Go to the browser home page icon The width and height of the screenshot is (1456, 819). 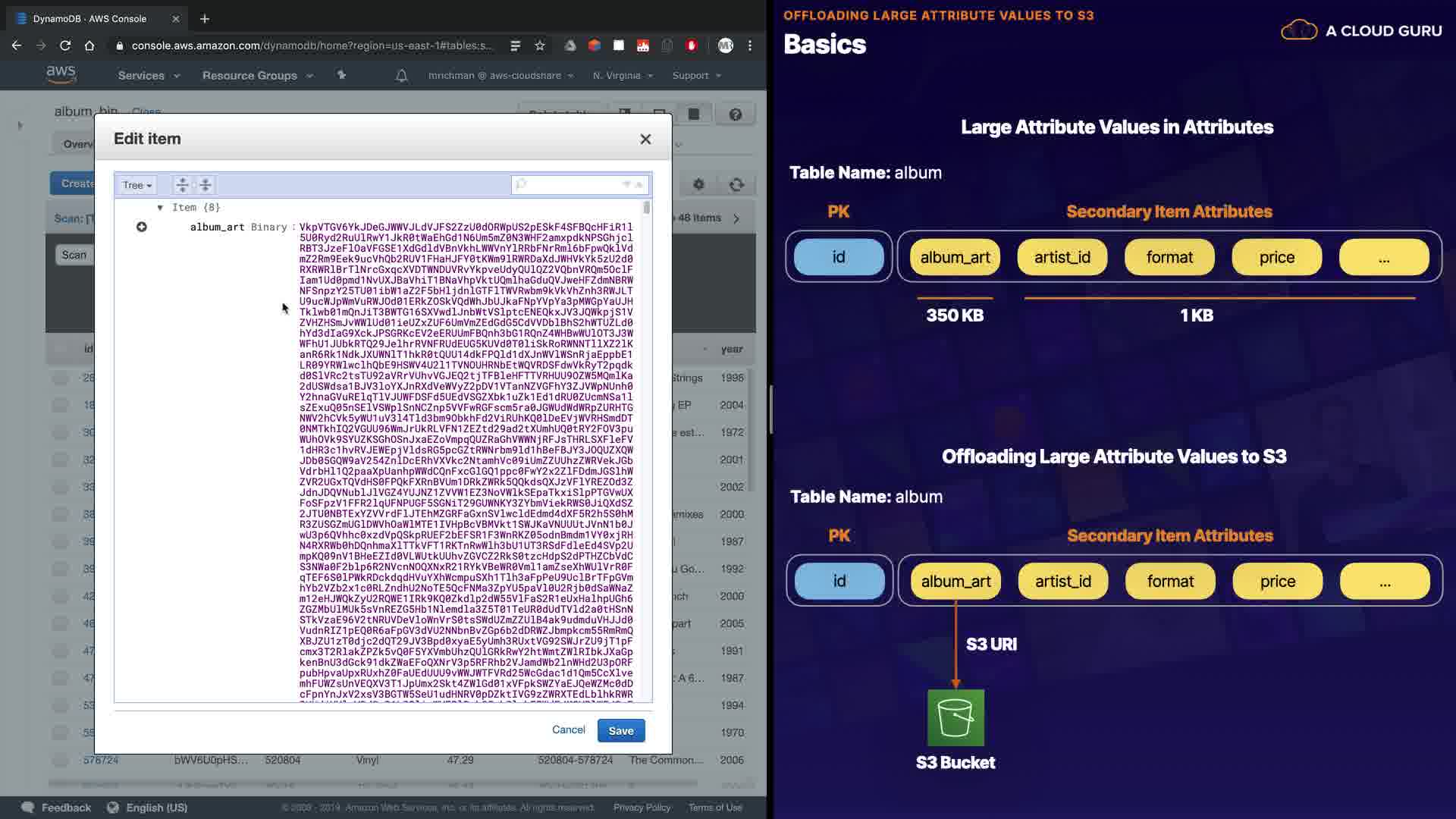[x=89, y=45]
